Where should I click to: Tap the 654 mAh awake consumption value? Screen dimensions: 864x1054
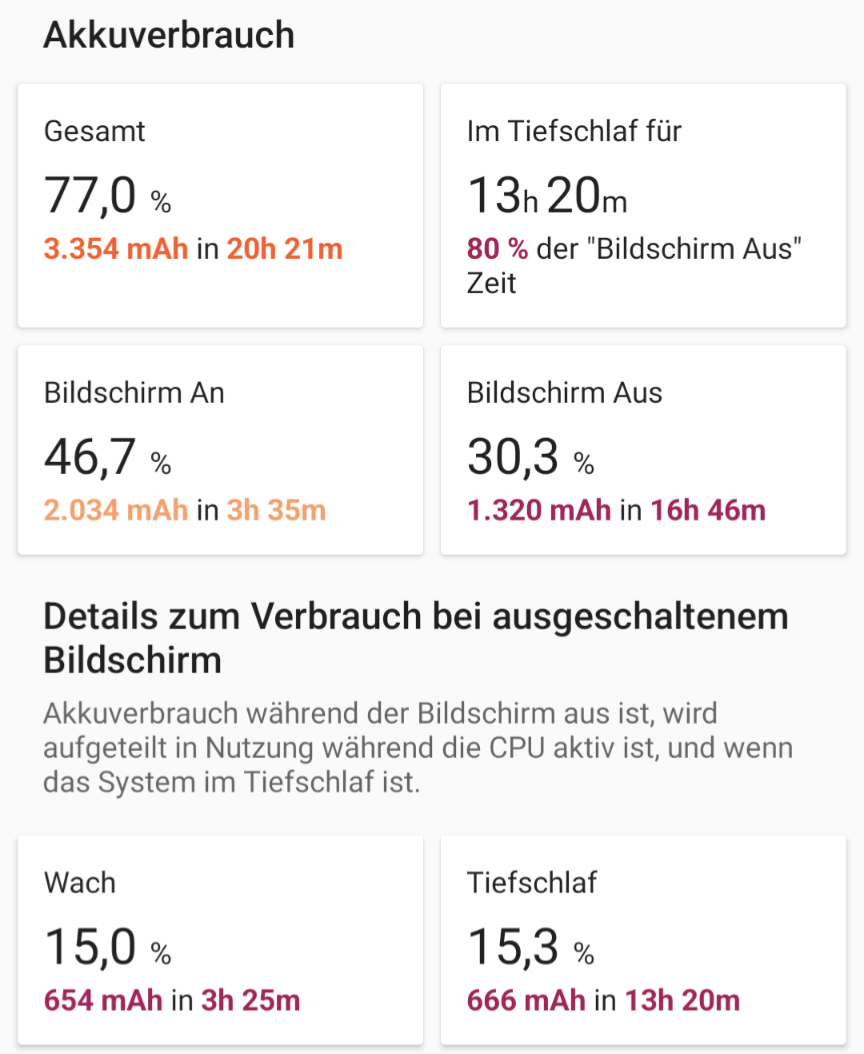[x=103, y=1000]
